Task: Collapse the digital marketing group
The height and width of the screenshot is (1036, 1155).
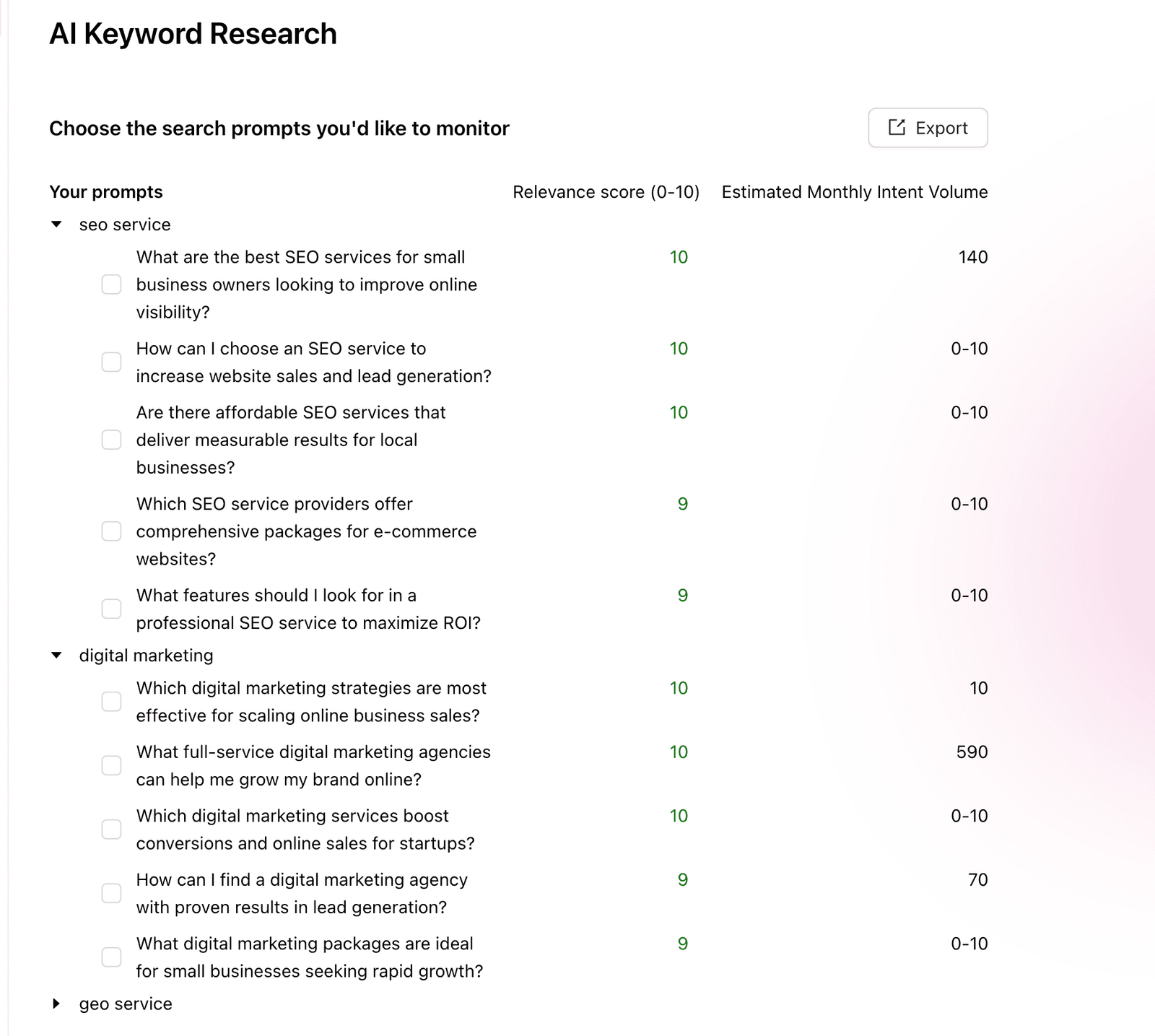Action: (x=56, y=656)
